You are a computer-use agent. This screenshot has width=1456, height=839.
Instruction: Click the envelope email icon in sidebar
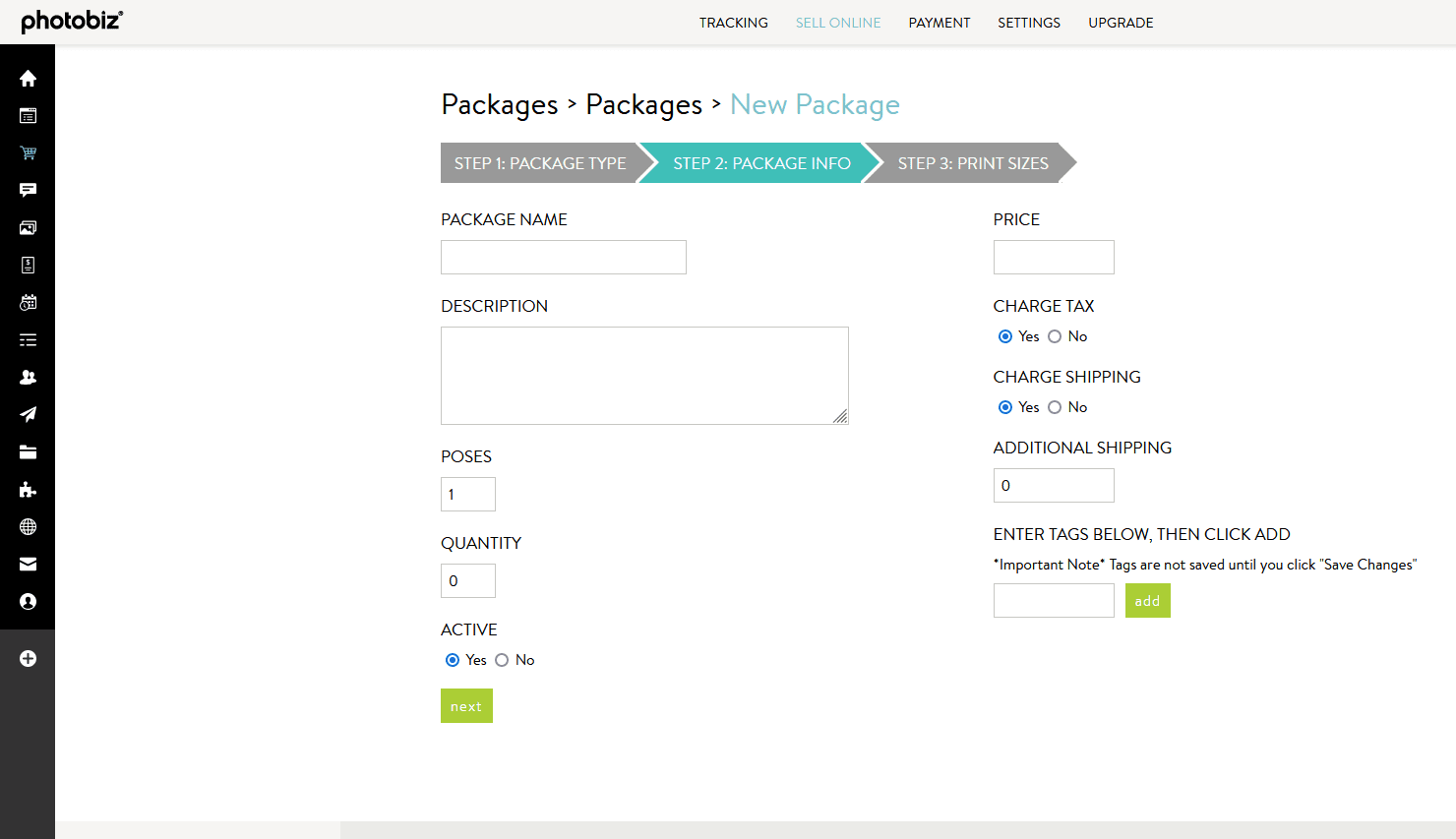[x=28, y=564]
